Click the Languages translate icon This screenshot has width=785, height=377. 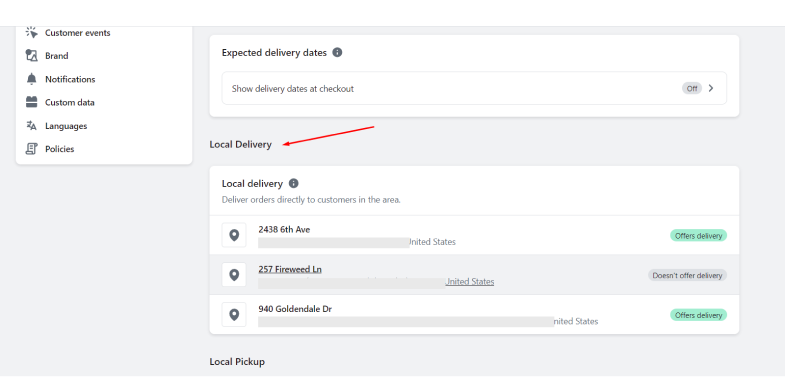[32, 126]
